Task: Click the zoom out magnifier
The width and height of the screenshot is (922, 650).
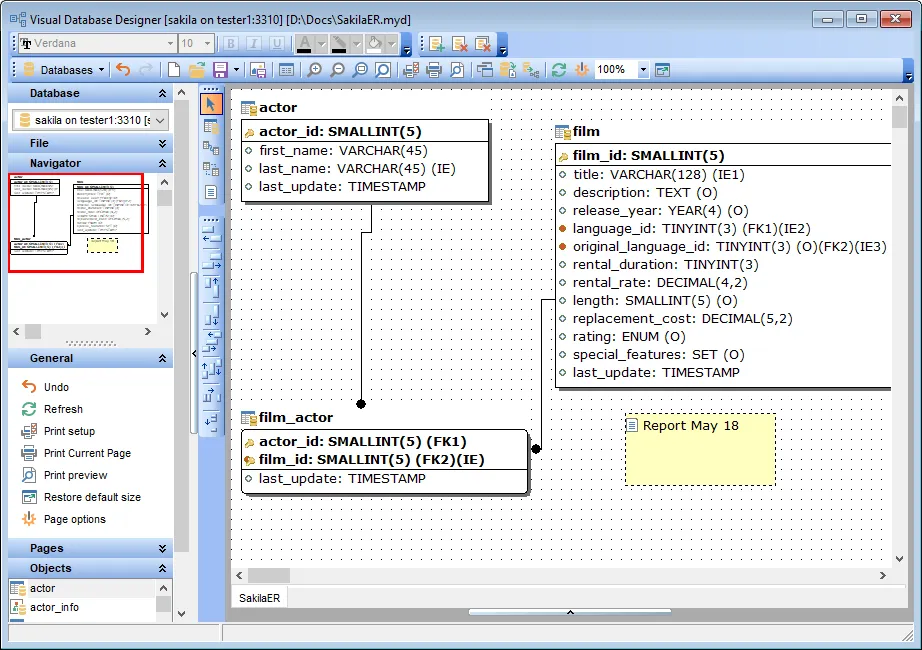Action: point(338,70)
